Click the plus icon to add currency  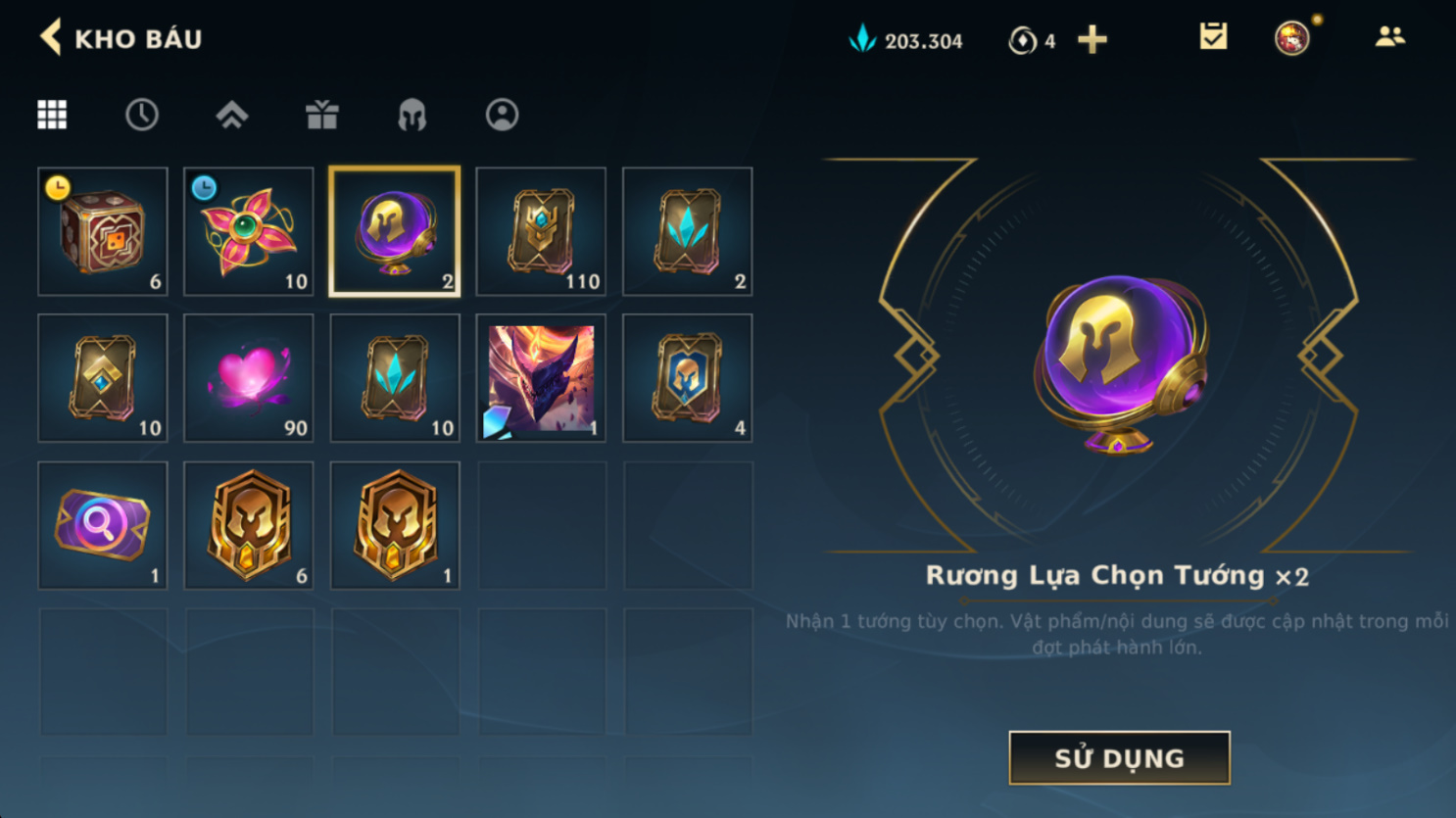pyautogui.click(x=1092, y=39)
